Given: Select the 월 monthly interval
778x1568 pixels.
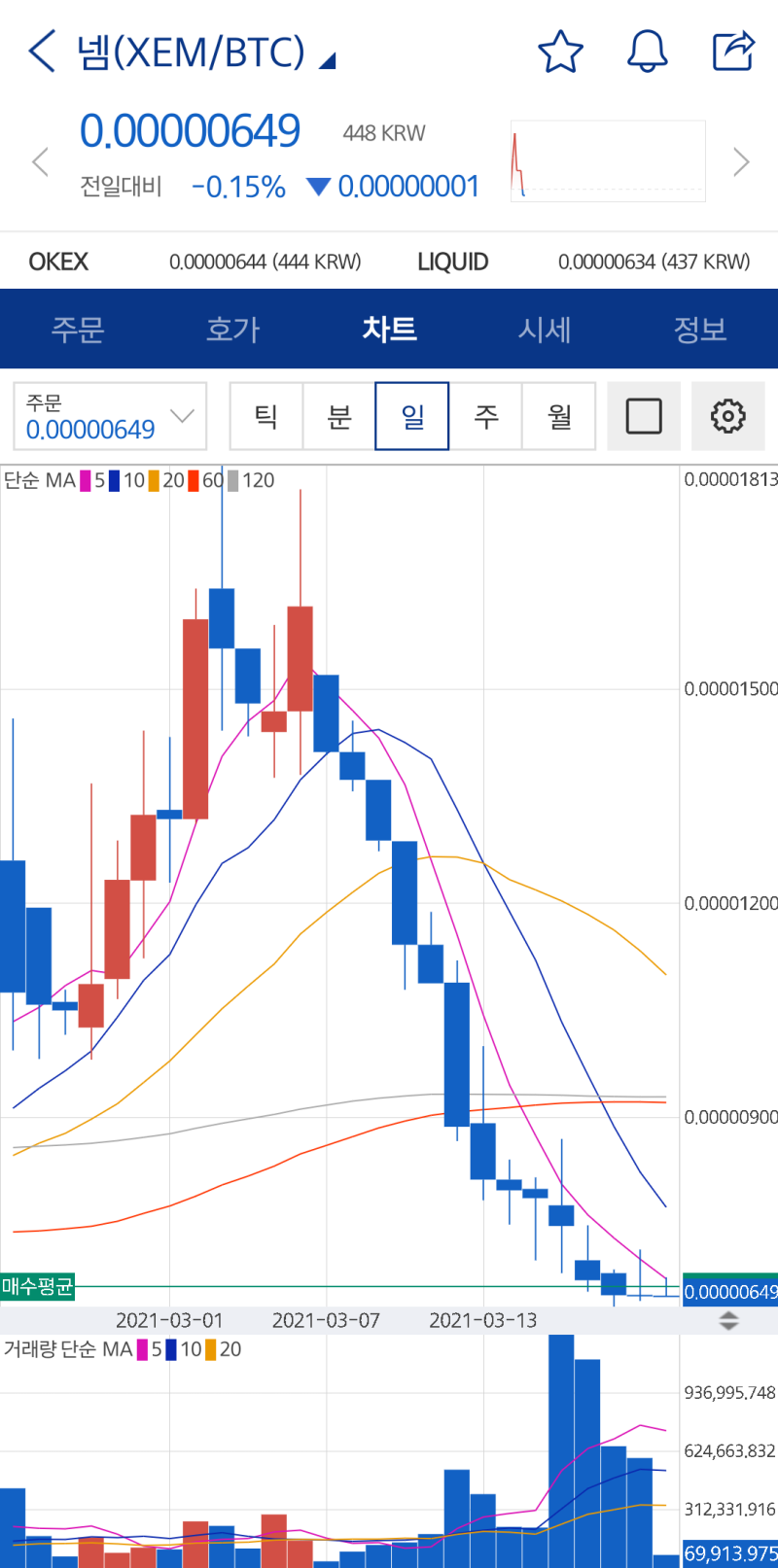Looking at the screenshot, I should coord(559,416).
